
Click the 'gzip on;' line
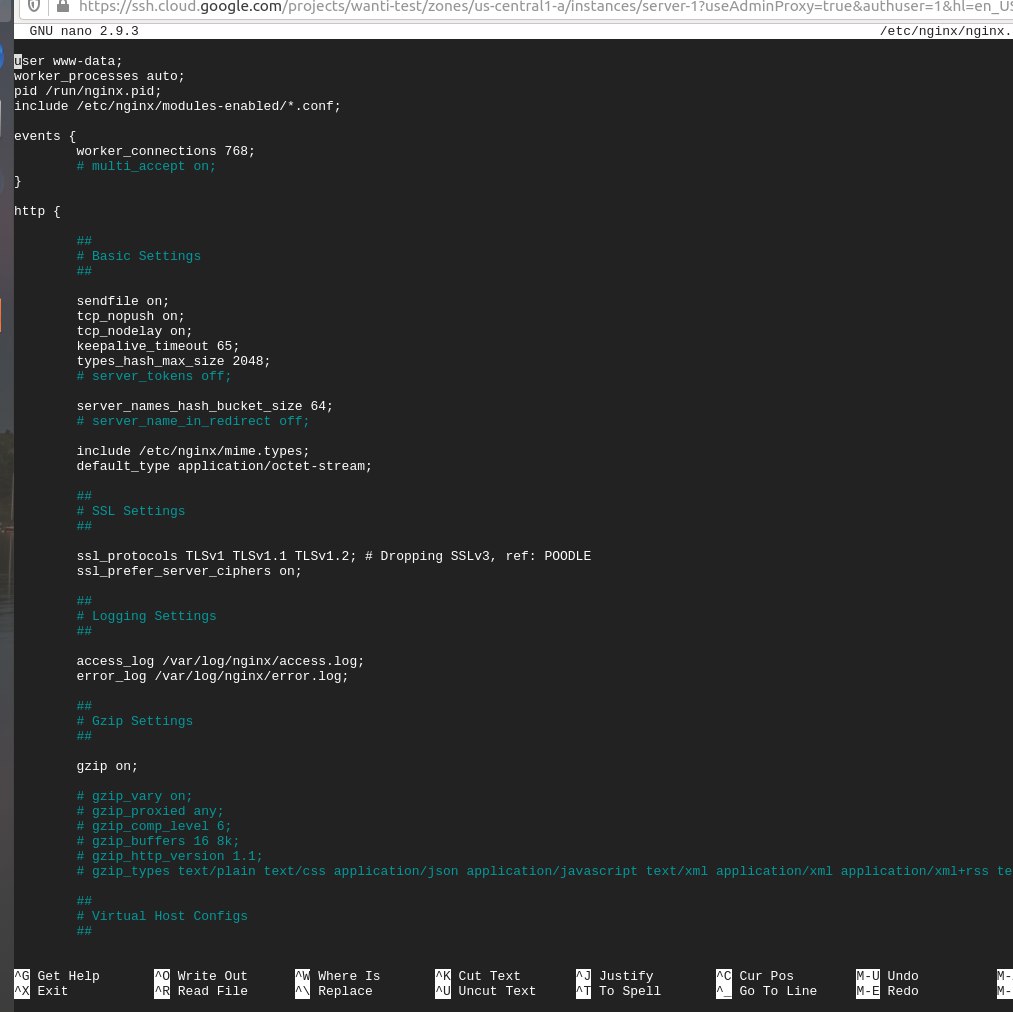point(107,766)
